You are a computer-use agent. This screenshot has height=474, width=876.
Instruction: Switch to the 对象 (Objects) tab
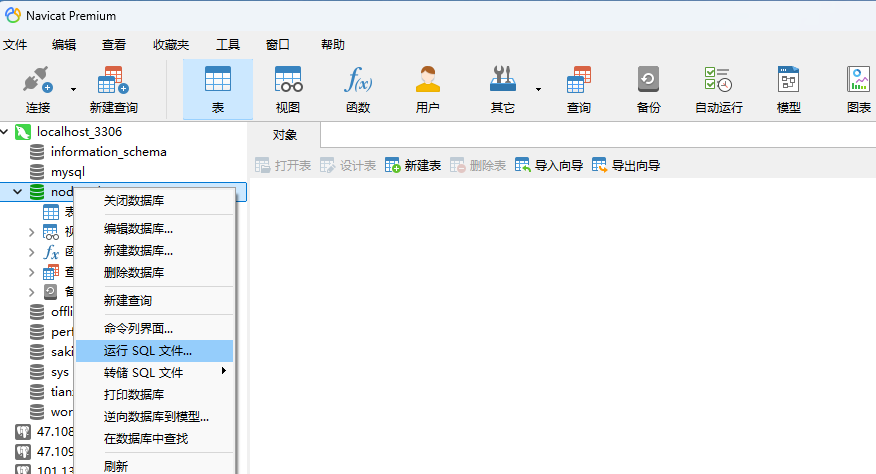(284, 135)
